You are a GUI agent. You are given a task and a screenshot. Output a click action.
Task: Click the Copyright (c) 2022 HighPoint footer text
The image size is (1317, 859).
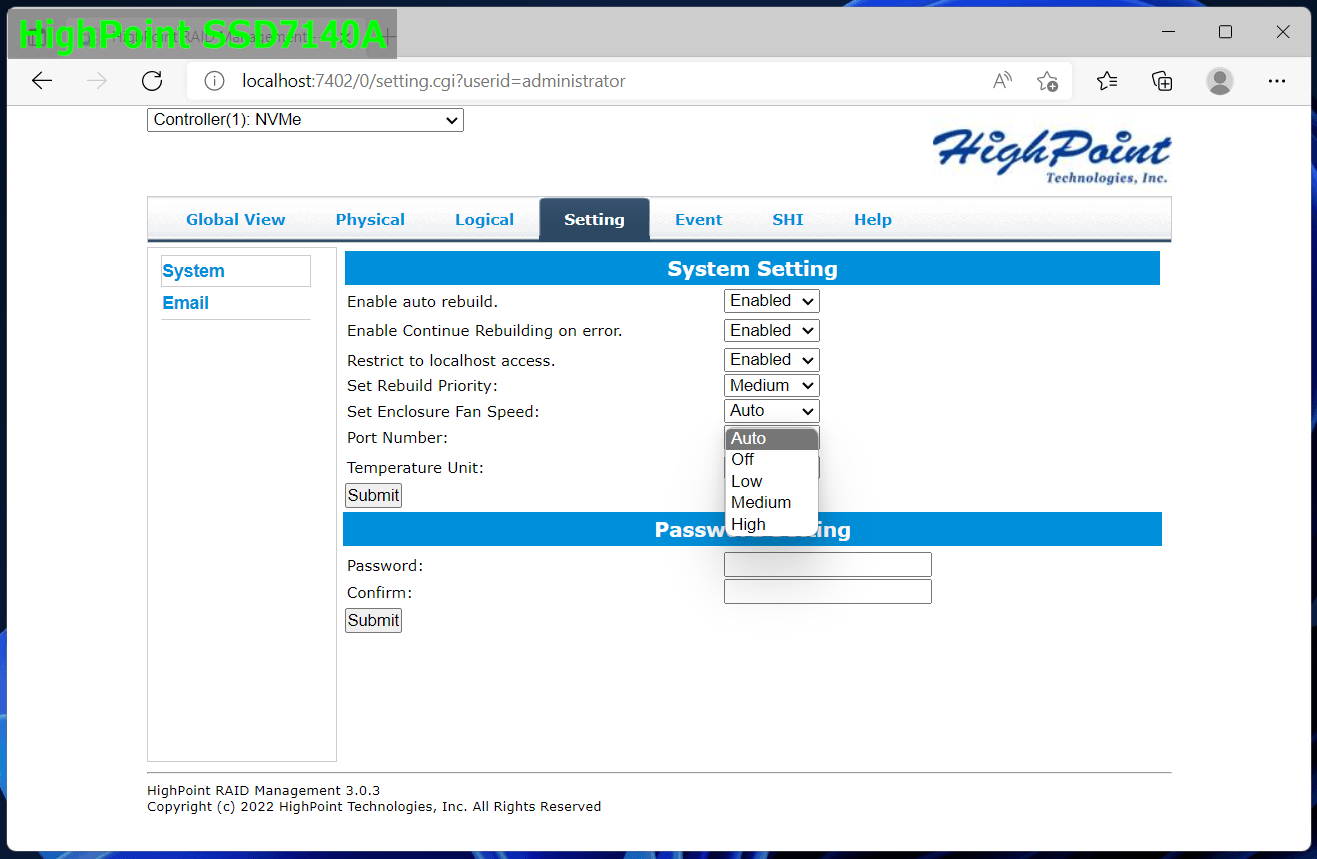point(374,806)
